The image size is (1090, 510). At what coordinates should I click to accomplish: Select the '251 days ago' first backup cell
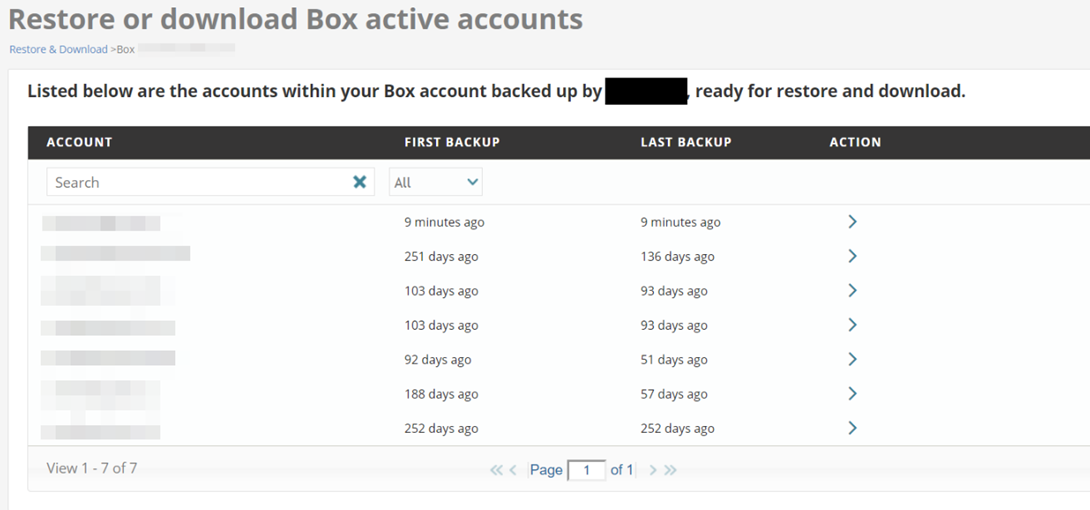tap(441, 256)
